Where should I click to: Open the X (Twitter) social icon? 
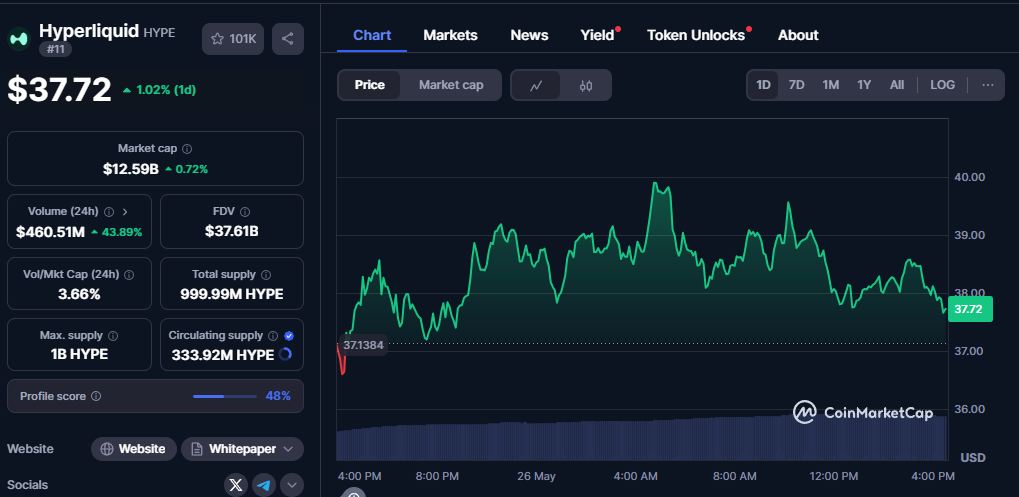236,485
